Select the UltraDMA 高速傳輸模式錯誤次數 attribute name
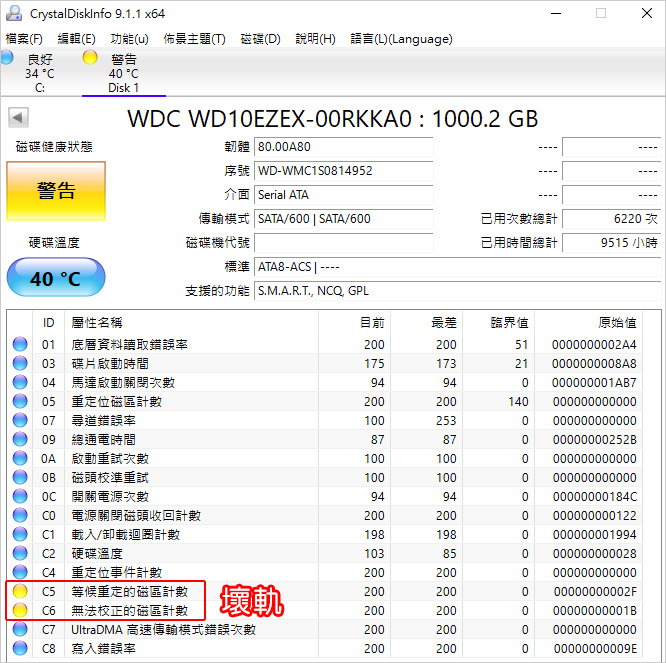The width and height of the screenshot is (666, 663). pos(164,629)
